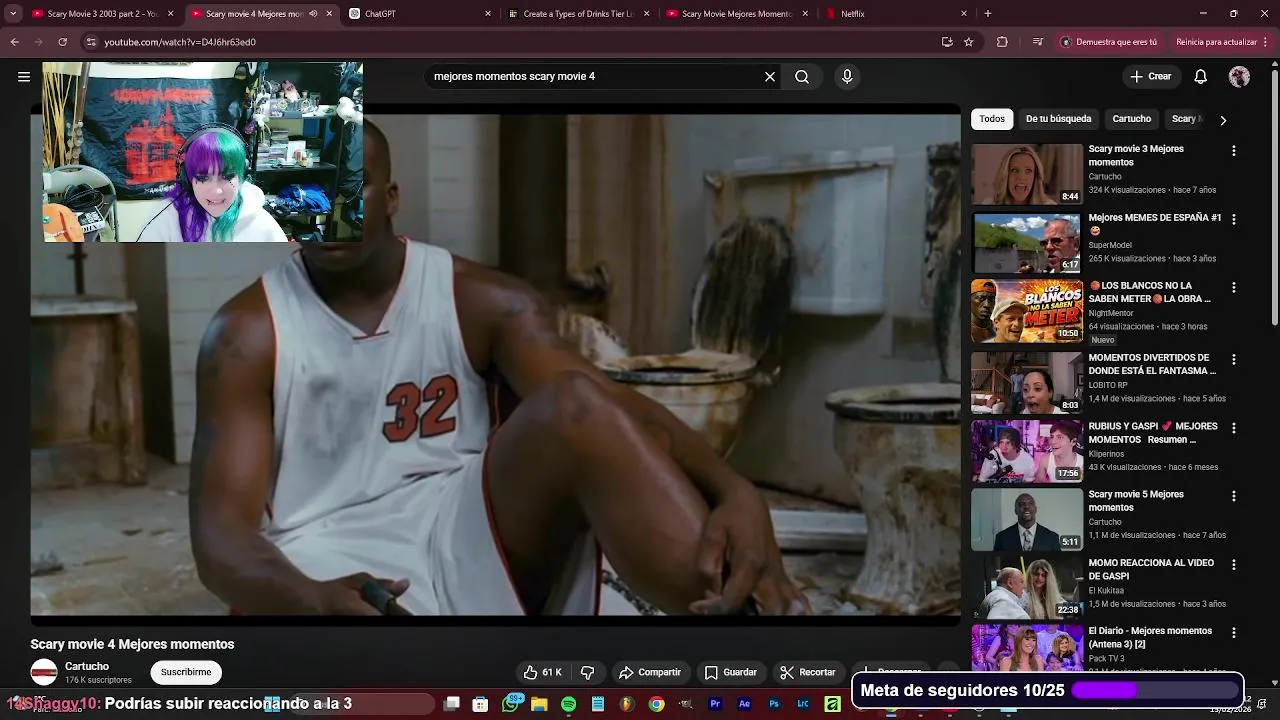The height and width of the screenshot is (720, 1280).
Task: Click the Crear button
Action: point(1150,76)
